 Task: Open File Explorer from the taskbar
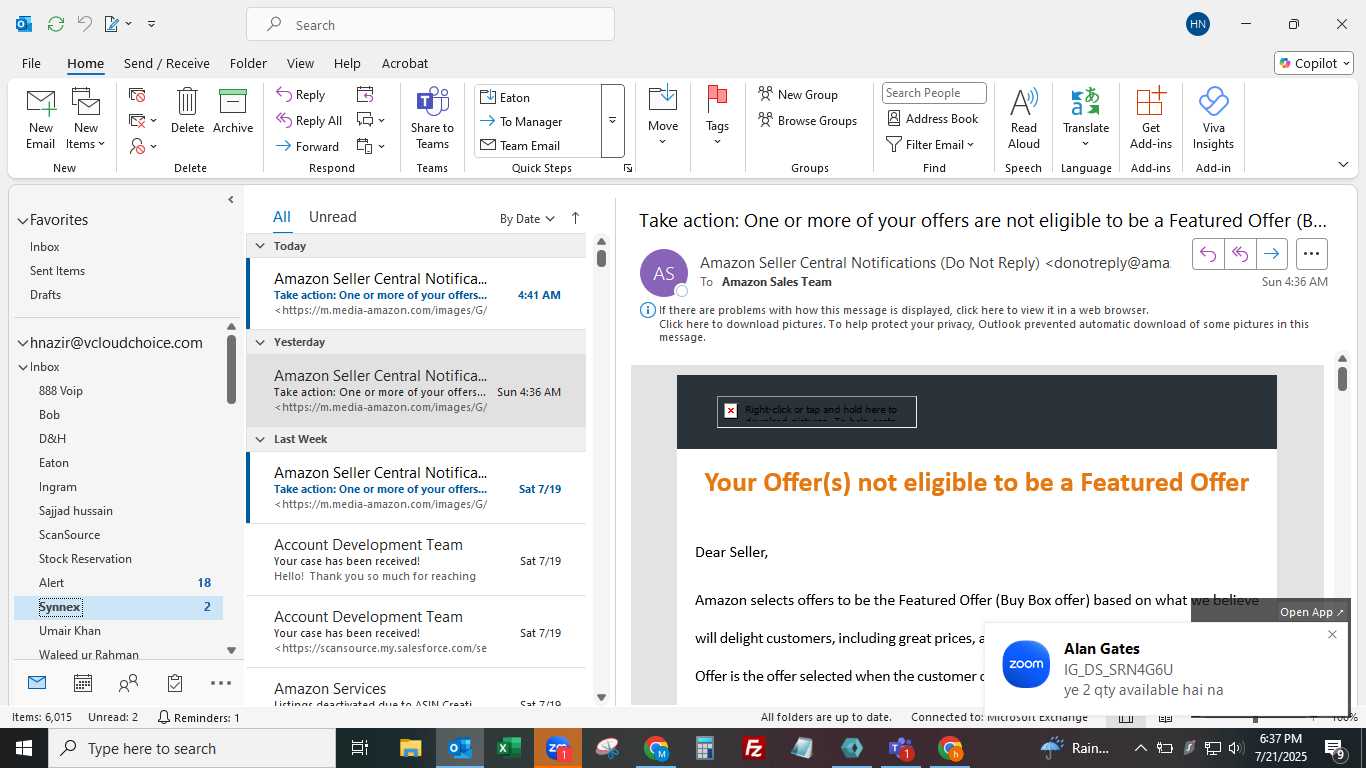pos(411,748)
